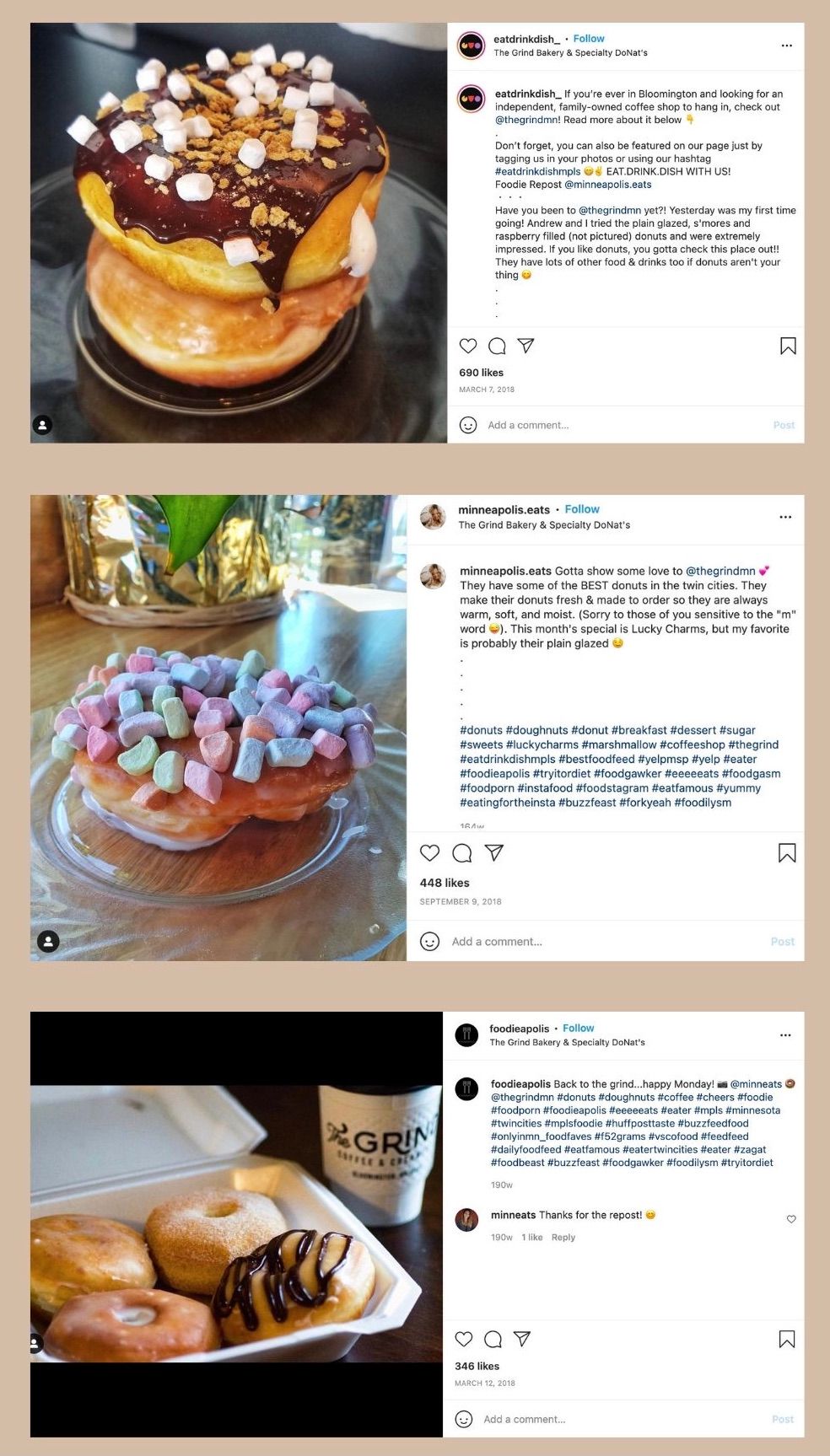Open comment icon on foodieapolis post

[x=493, y=1339]
